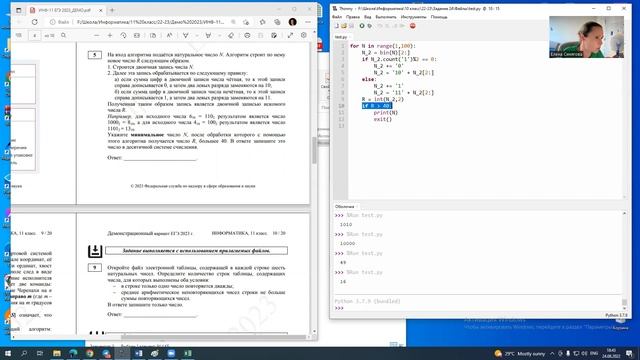Zoom out the PDF
This screenshot has height=360, width=640.
tap(96, 36)
